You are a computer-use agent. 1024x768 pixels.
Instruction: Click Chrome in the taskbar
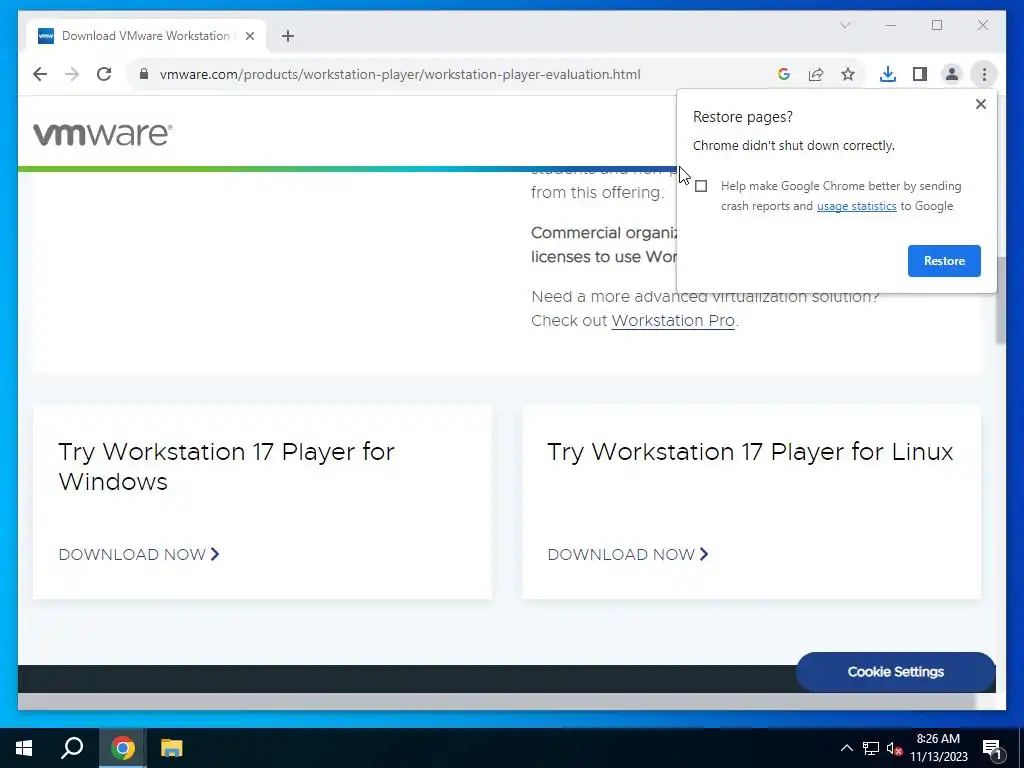point(122,748)
